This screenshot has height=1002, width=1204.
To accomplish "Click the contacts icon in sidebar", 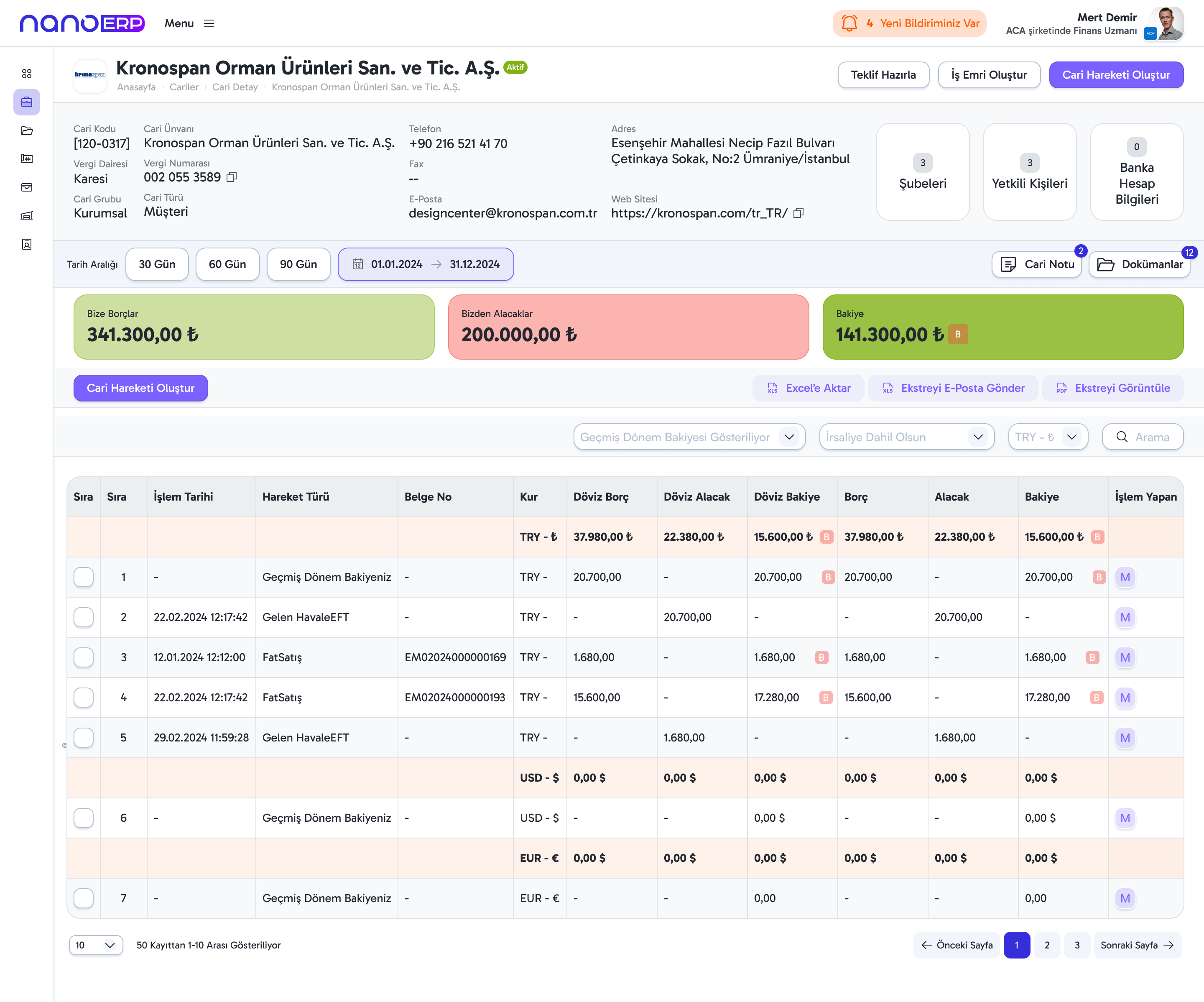I will point(26,244).
